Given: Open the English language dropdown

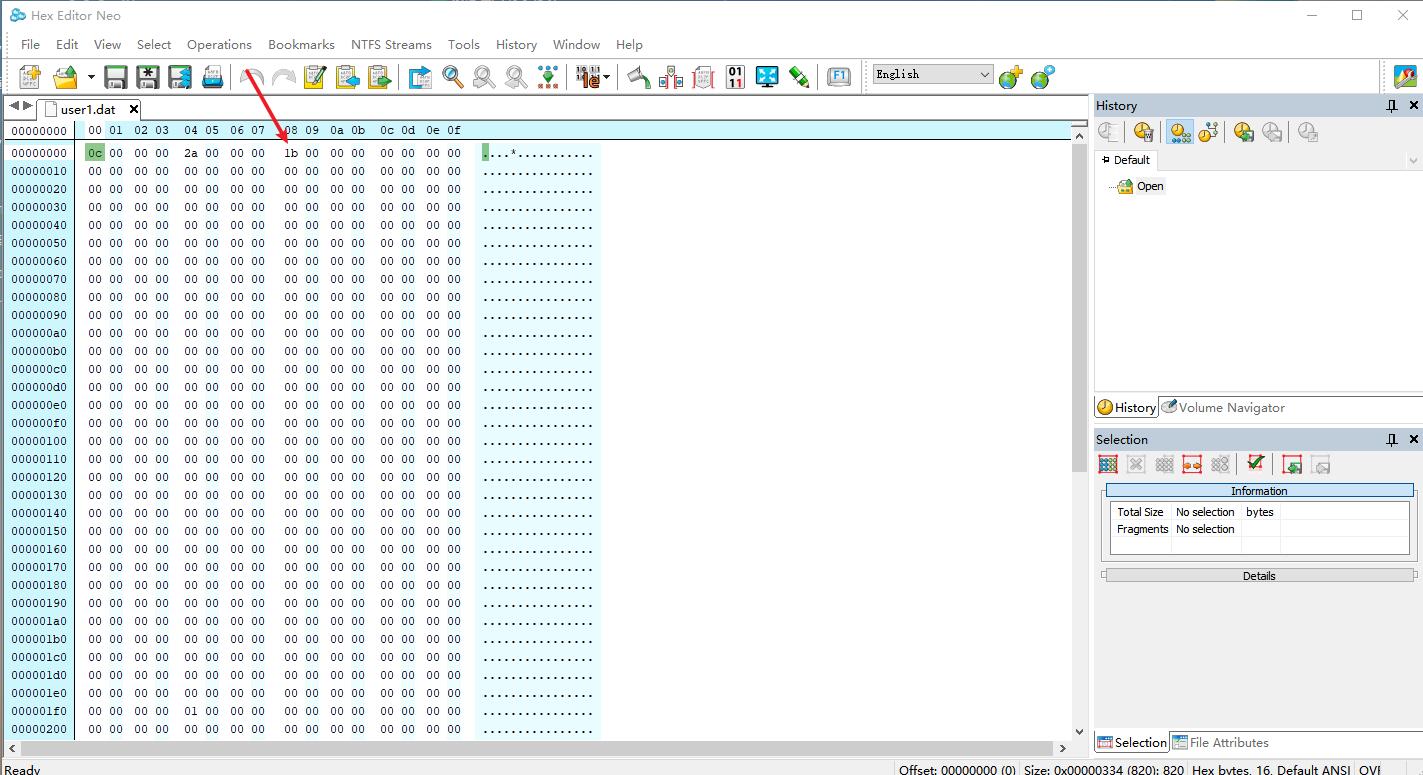Looking at the screenshot, I should click(x=933, y=74).
